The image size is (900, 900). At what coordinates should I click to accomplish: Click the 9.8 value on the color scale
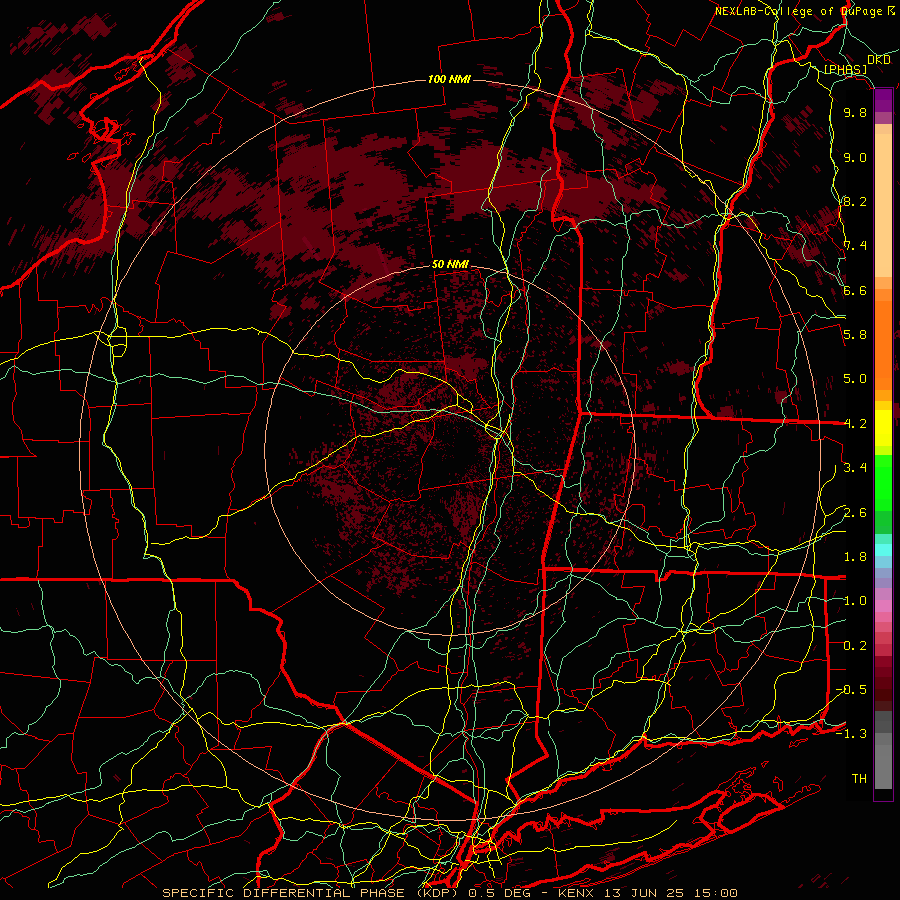(855, 112)
